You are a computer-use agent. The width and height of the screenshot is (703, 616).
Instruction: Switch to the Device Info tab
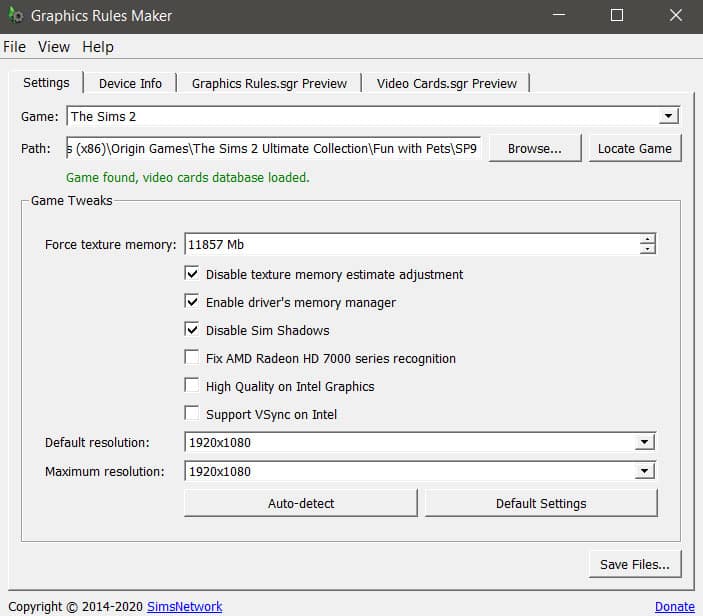tap(130, 83)
